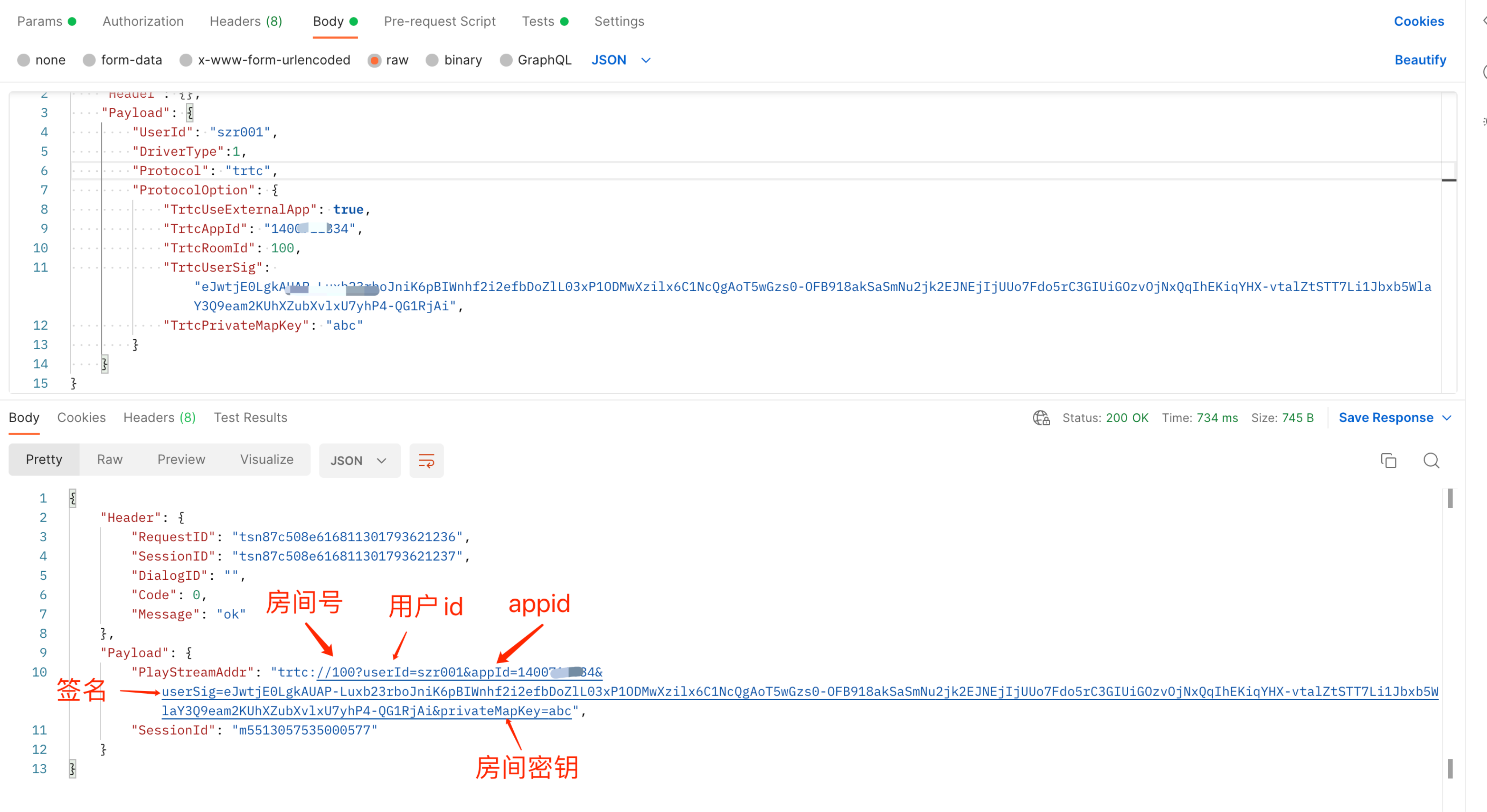Switch response view to Visualize
The width and height of the screenshot is (1487, 812).
click(266, 460)
